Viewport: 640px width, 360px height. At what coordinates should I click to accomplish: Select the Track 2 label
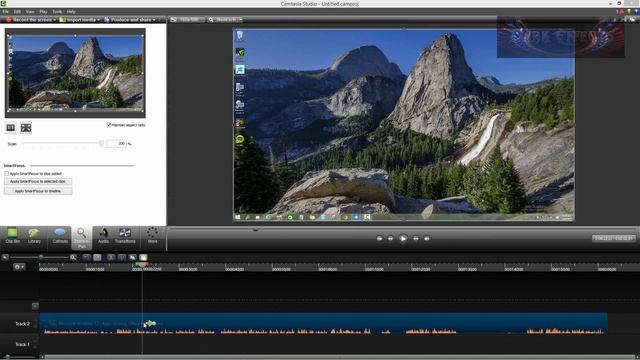[x=22, y=324]
